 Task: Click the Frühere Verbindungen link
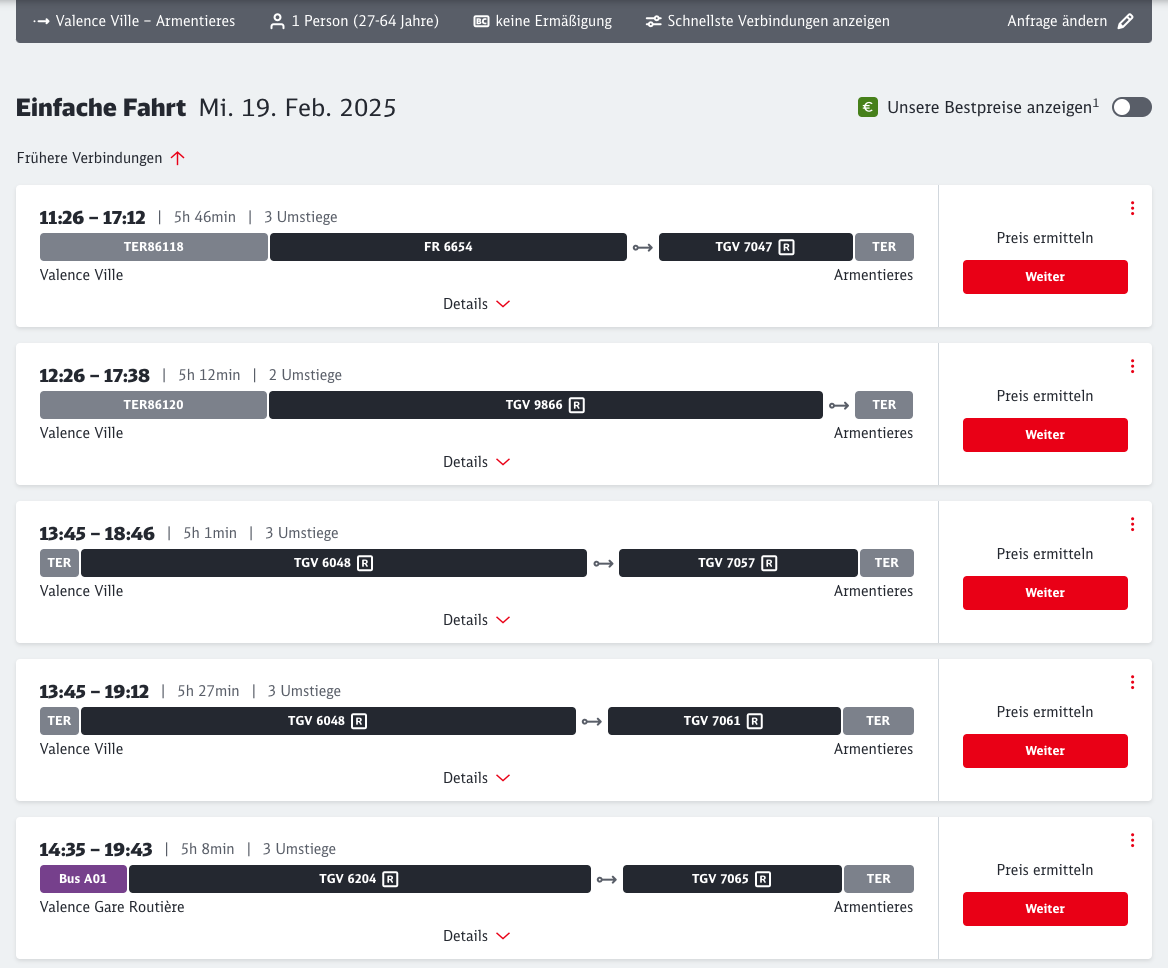[89, 158]
